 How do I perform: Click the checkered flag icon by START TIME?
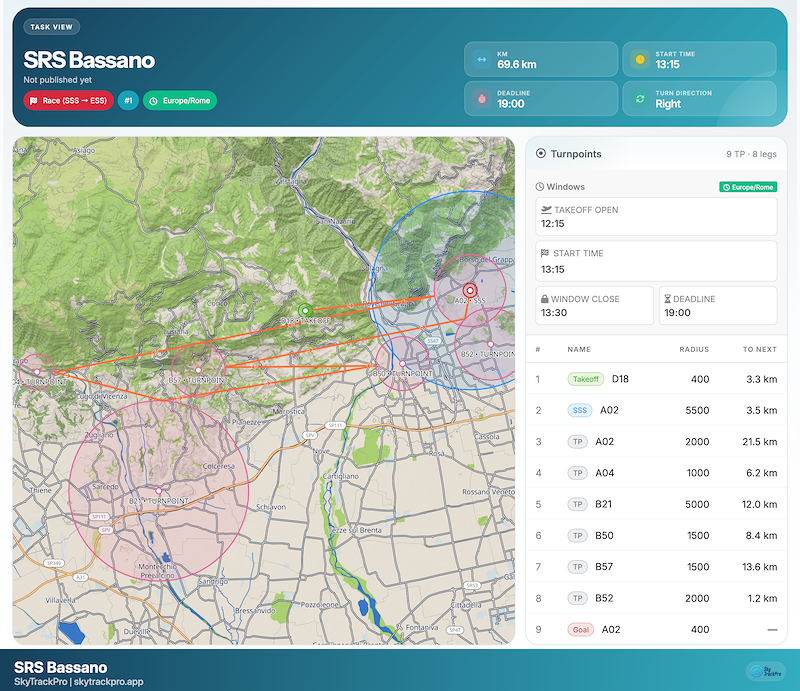[545, 253]
